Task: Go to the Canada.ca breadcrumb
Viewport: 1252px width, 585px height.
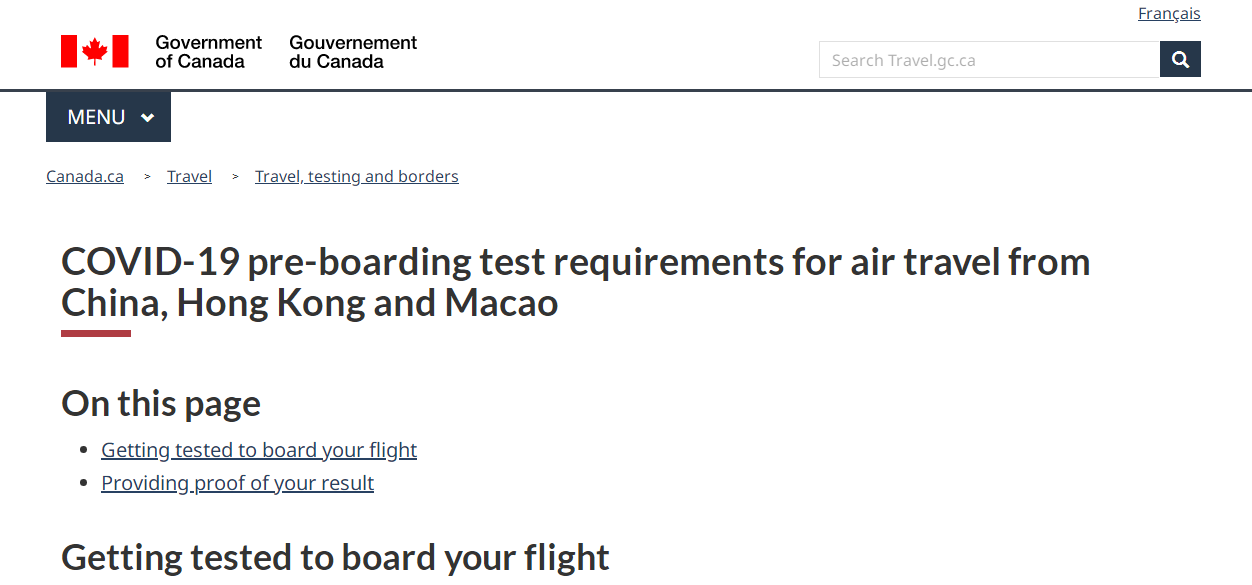Action: (85, 177)
